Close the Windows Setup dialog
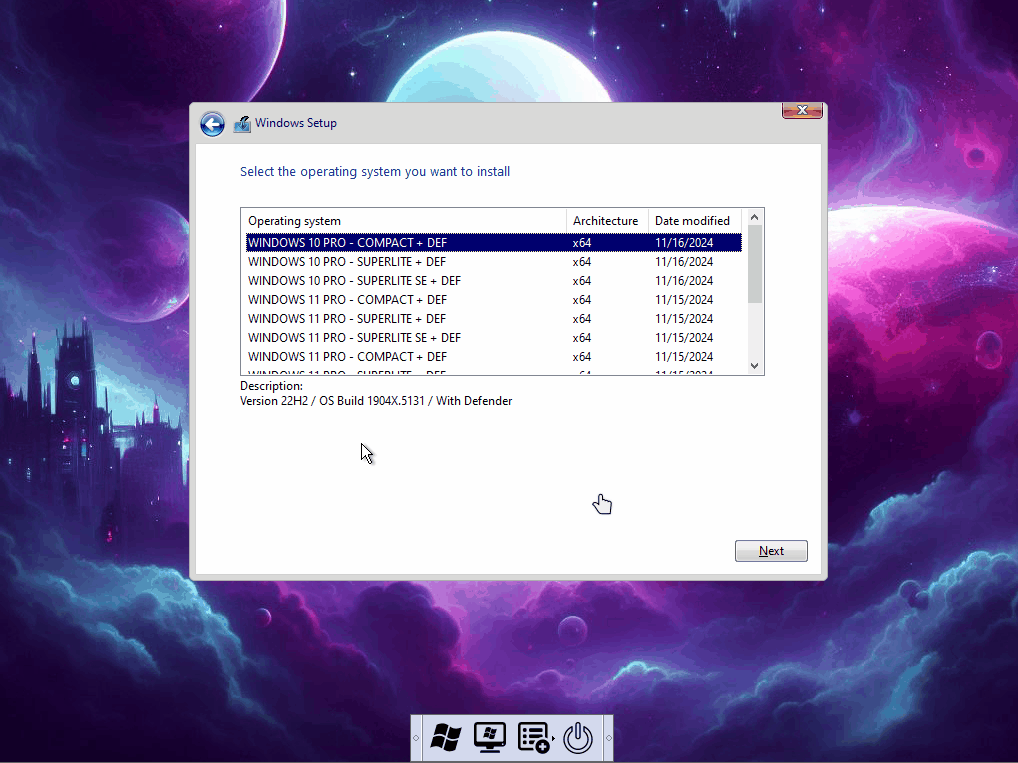The height and width of the screenshot is (763, 1018). click(x=802, y=110)
